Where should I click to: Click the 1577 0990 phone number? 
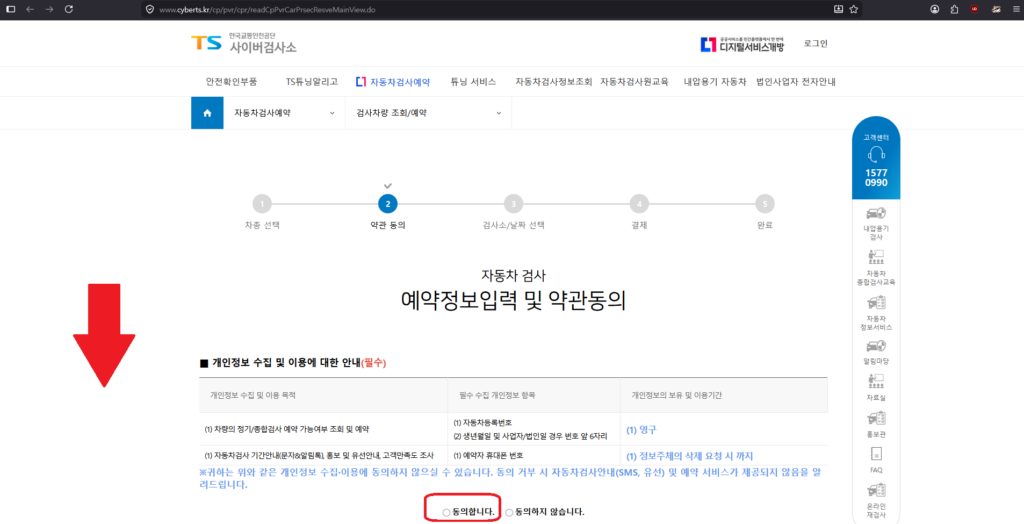[x=876, y=178]
